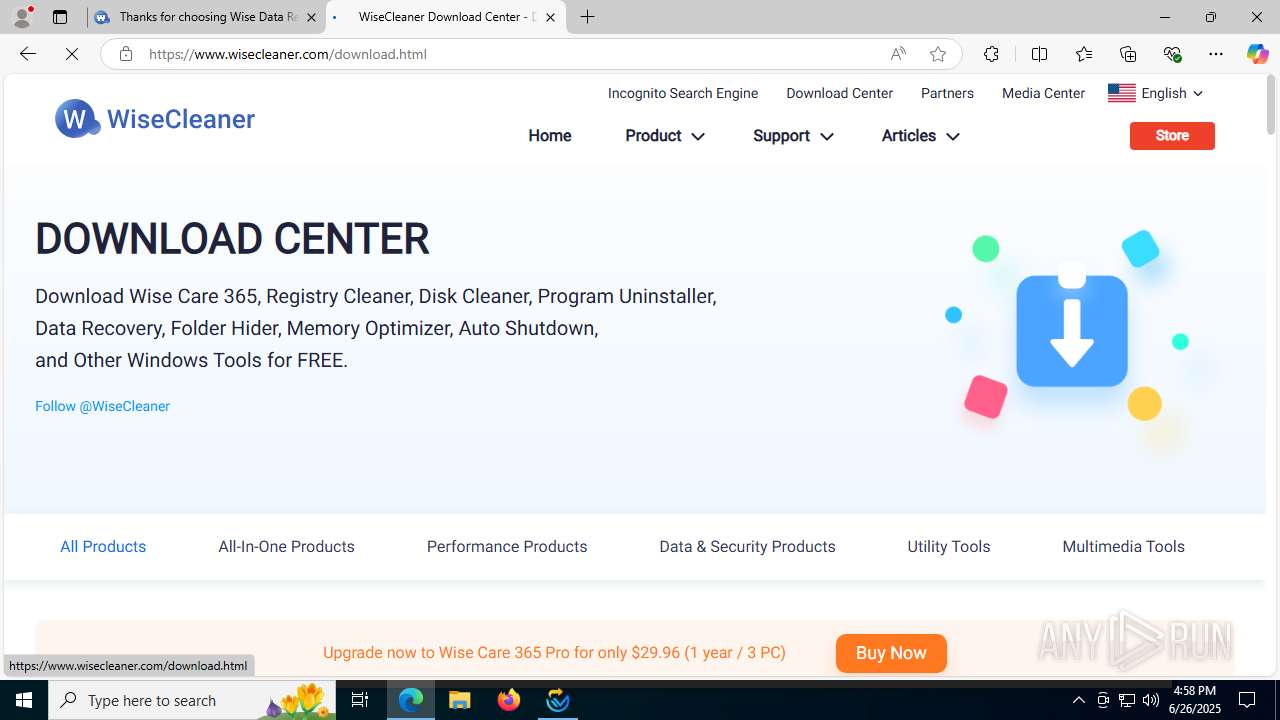Visit the Partners page
Image resolution: width=1280 pixels, height=720 pixels.
click(x=947, y=93)
